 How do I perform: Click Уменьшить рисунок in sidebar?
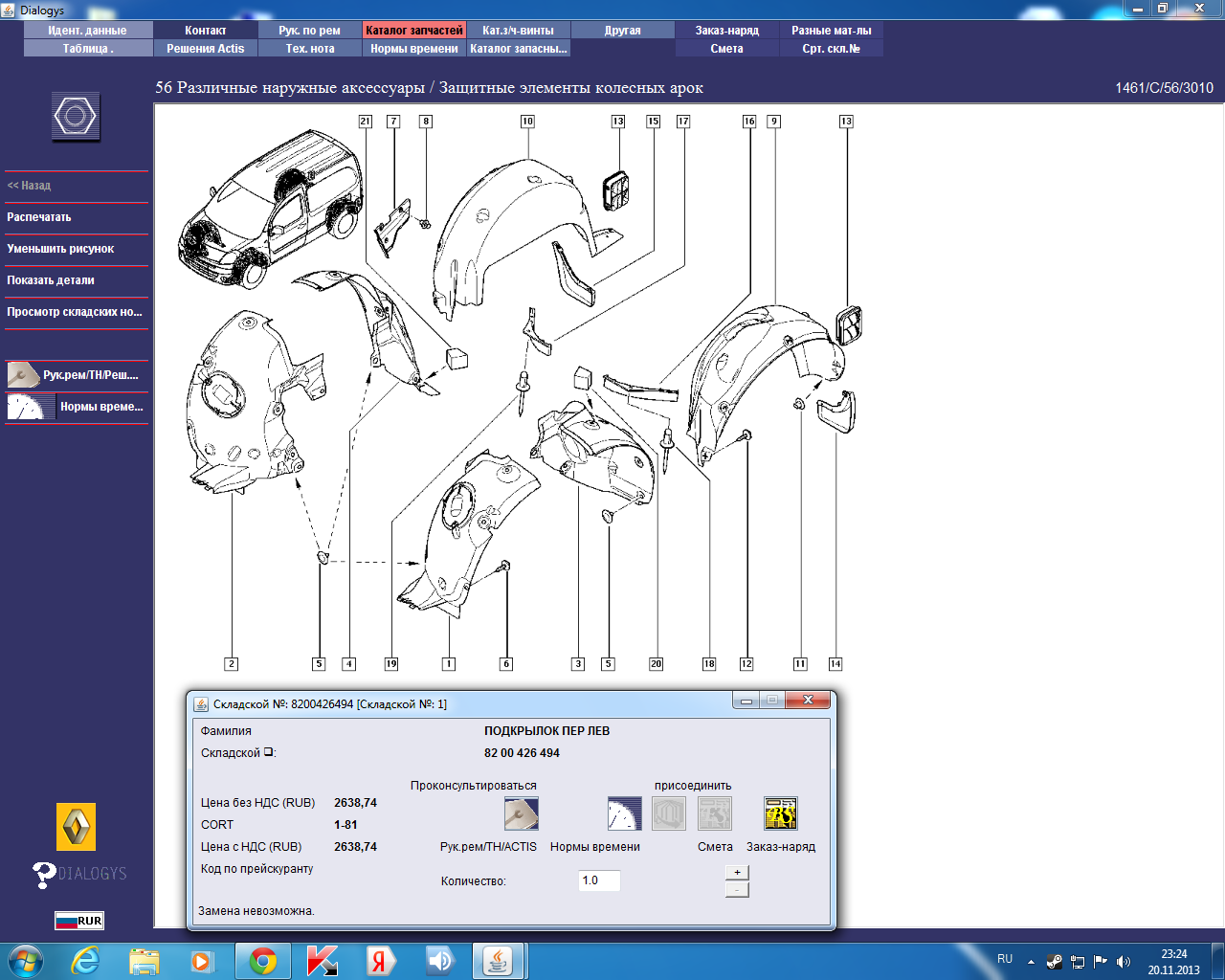pyautogui.click(x=60, y=249)
